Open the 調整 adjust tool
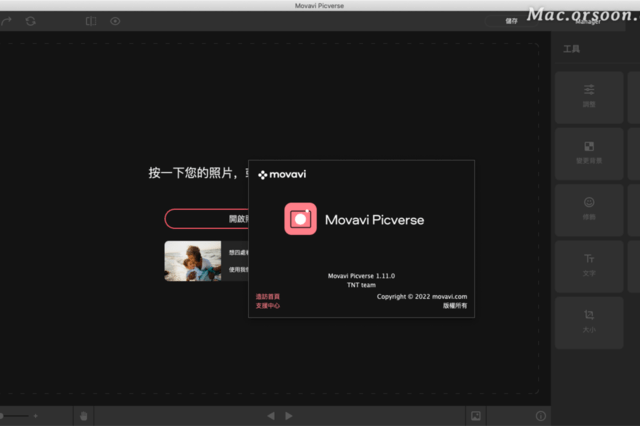The width and height of the screenshot is (640, 426). [x=589, y=97]
